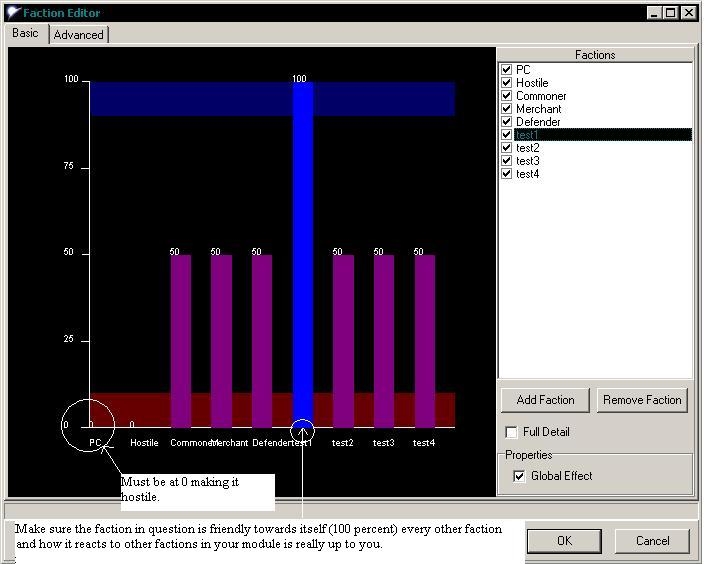Click the purple Commoner bar in chart

(x=181, y=340)
